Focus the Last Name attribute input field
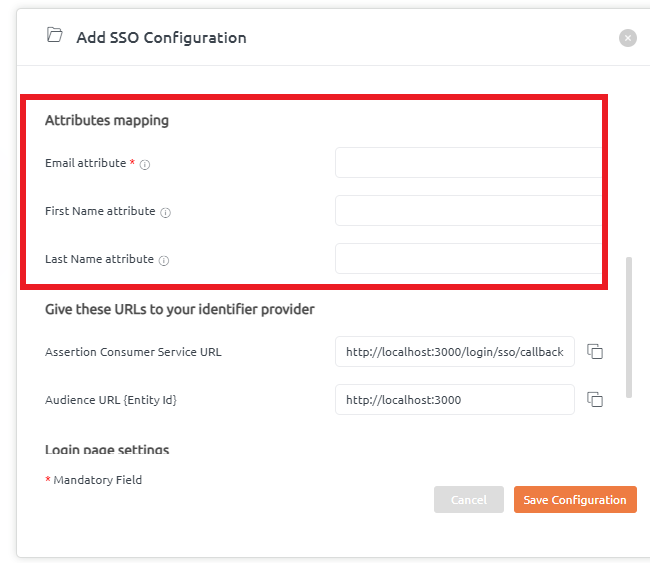Image resolution: width=650 pixels, height=563 pixels. pyautogui.click(x=468, y=259)
